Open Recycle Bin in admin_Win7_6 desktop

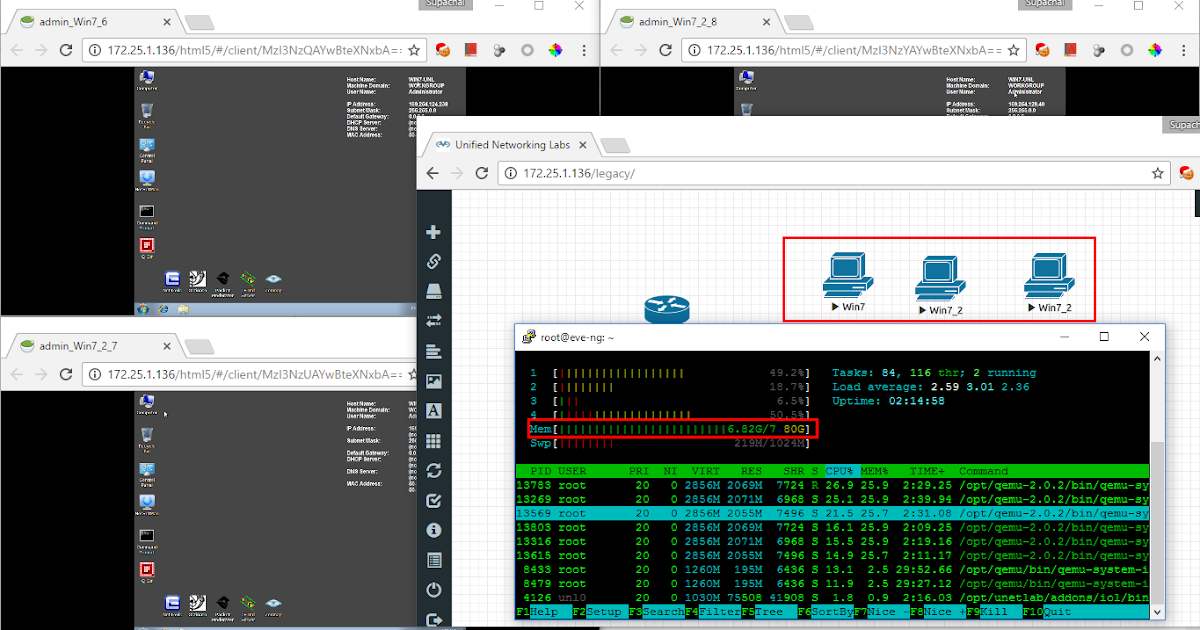pos(147,115)
